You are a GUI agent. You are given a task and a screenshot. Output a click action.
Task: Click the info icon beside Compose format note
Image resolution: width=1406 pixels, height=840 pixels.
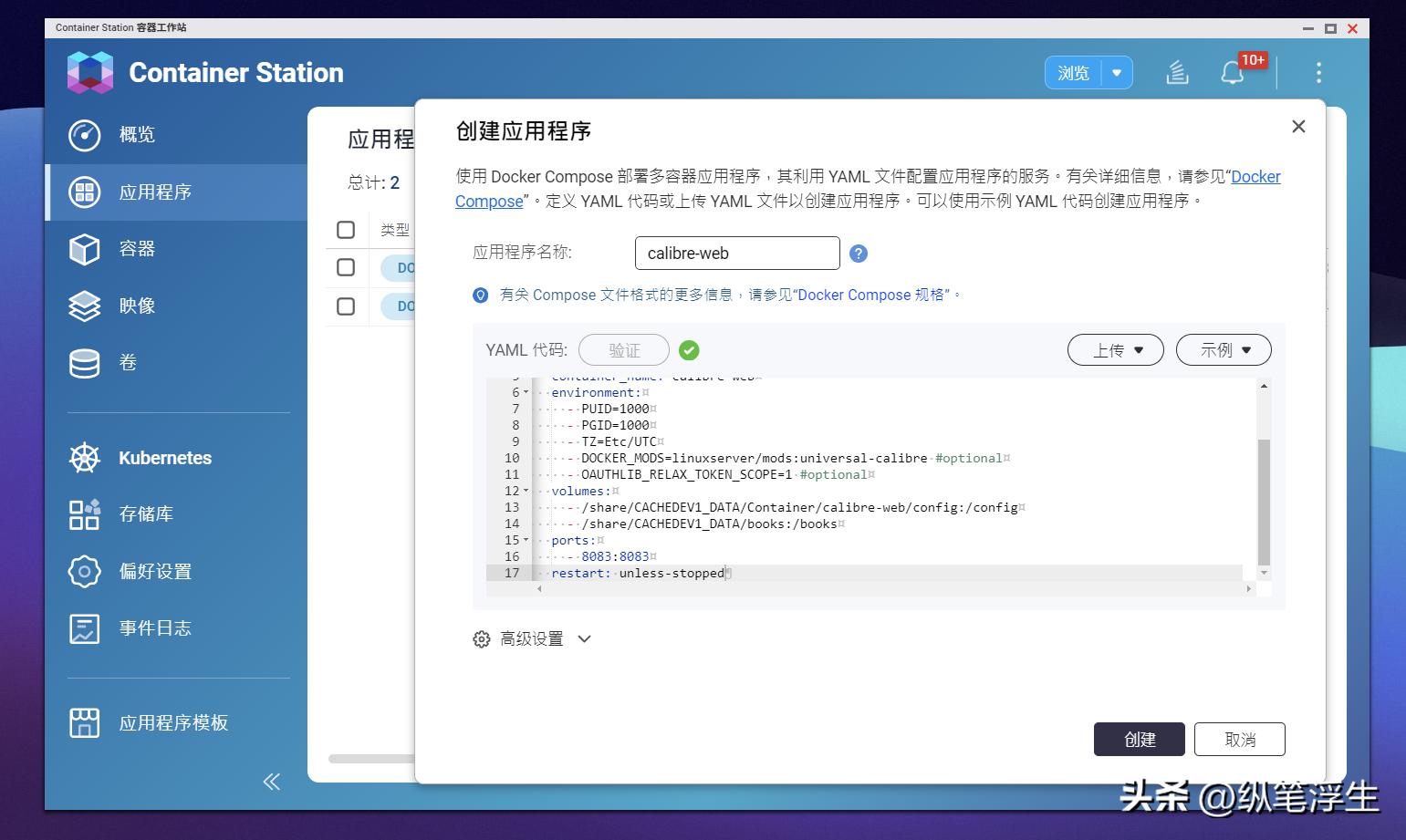481,296
